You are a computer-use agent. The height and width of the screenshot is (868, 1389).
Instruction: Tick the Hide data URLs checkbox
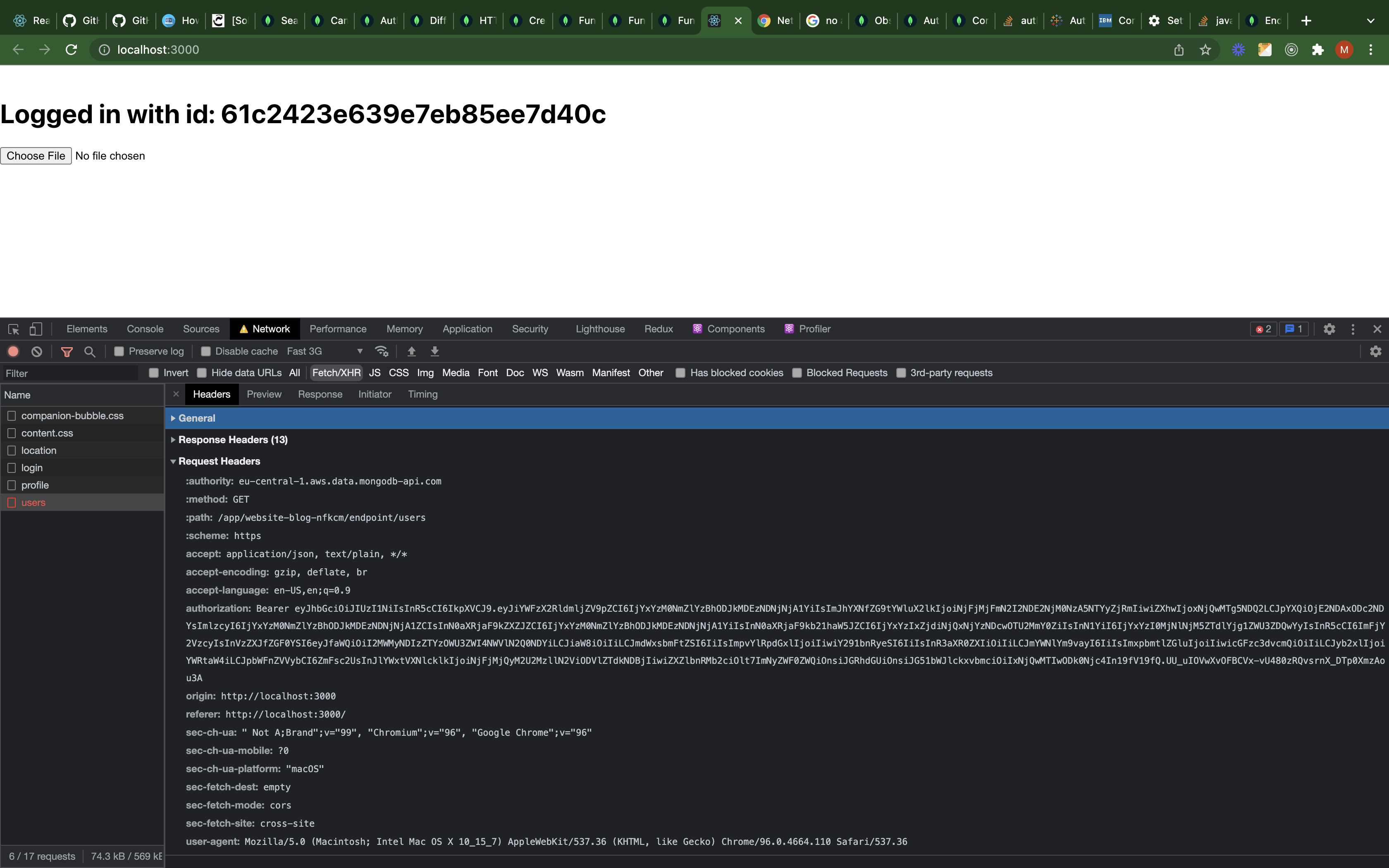click(x=202, y=373)
